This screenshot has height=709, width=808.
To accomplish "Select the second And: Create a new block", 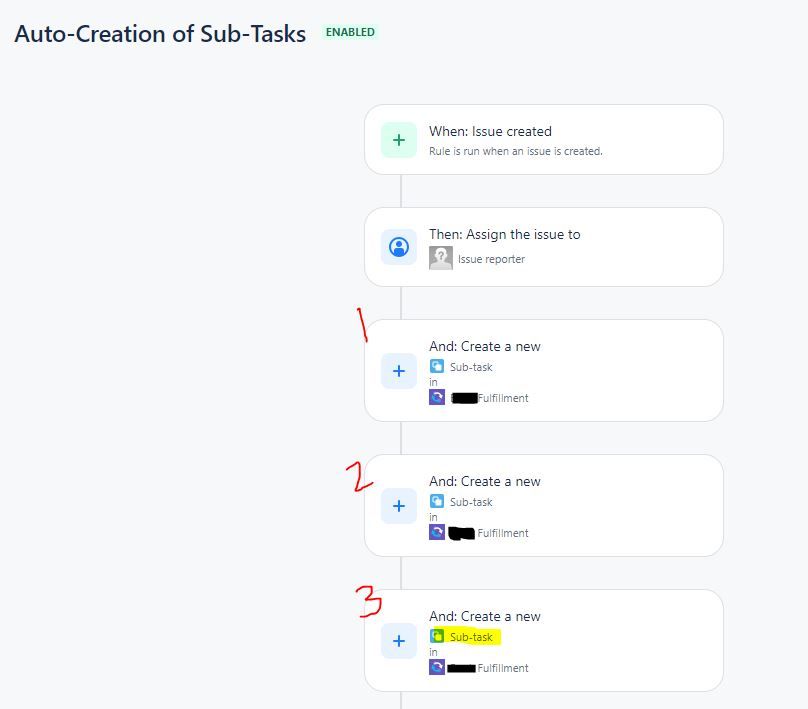I will (544, 505).
